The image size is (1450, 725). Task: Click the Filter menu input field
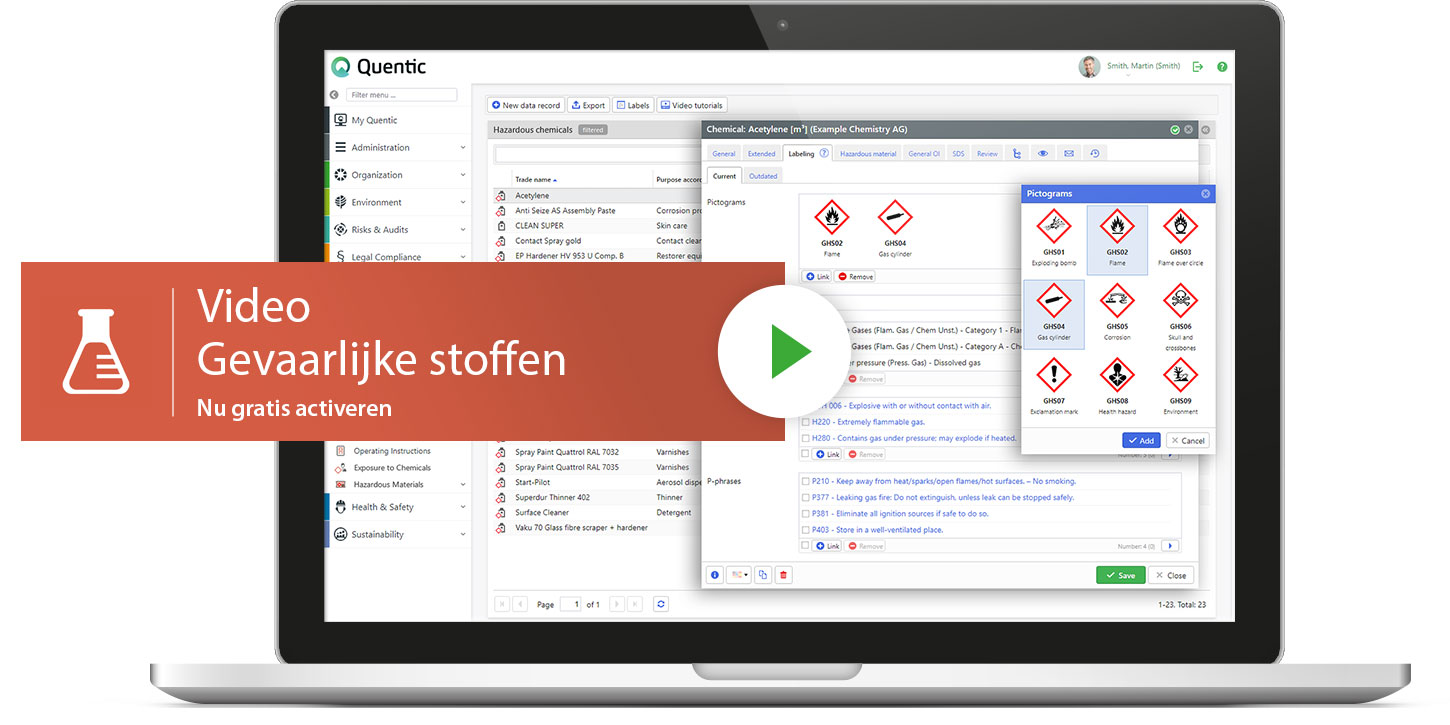(x=401, y=95)
